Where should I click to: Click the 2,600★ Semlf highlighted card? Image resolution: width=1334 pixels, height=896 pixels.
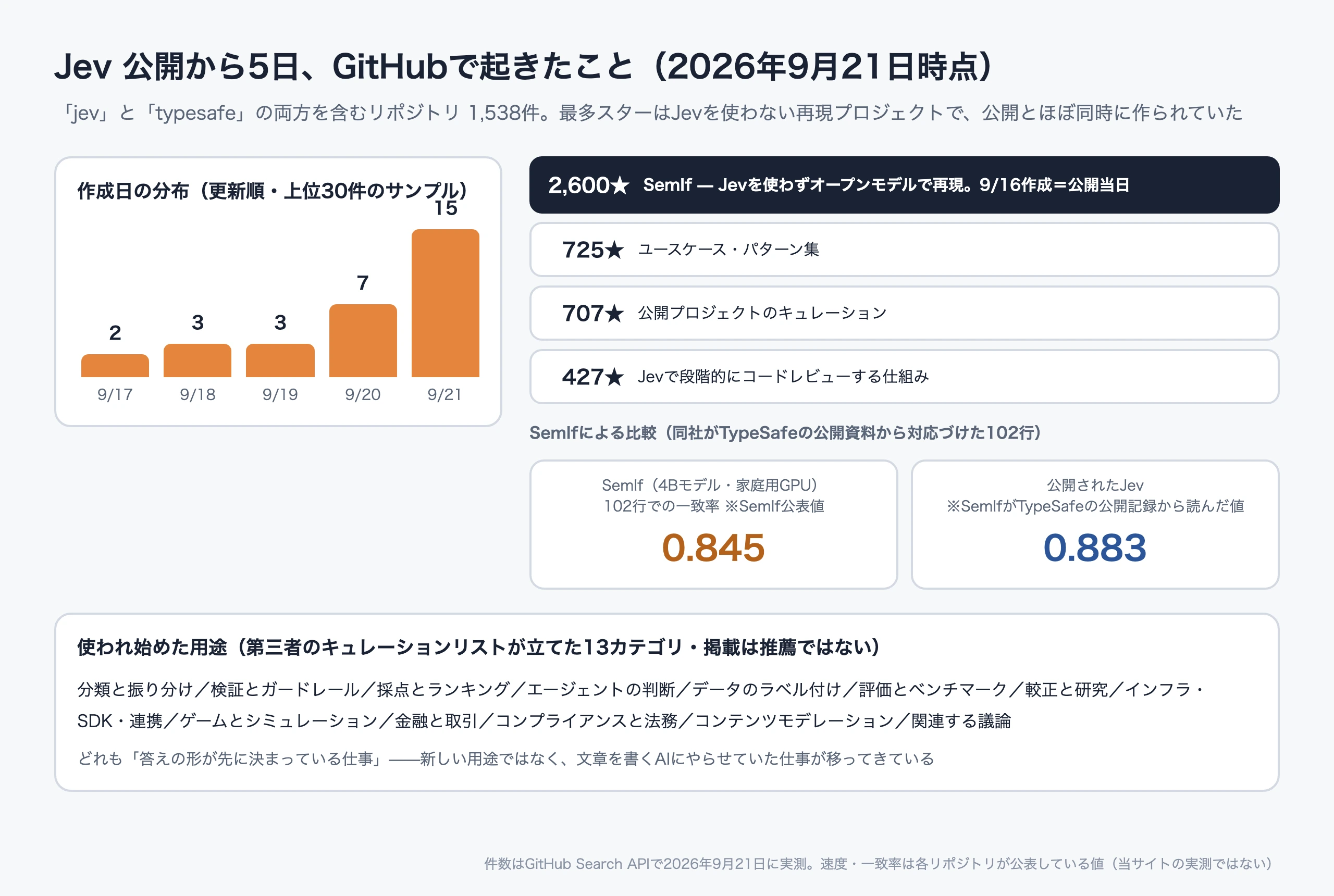904,185
